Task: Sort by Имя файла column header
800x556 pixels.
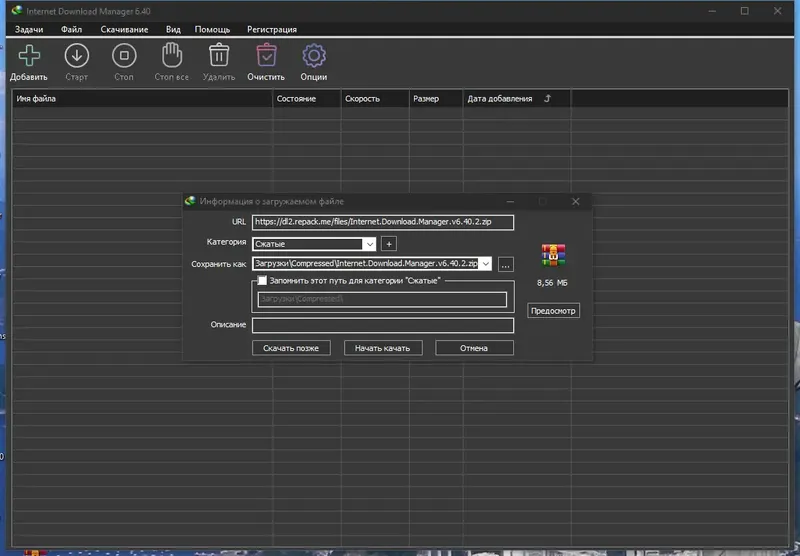Action: [x=142, y=98]
